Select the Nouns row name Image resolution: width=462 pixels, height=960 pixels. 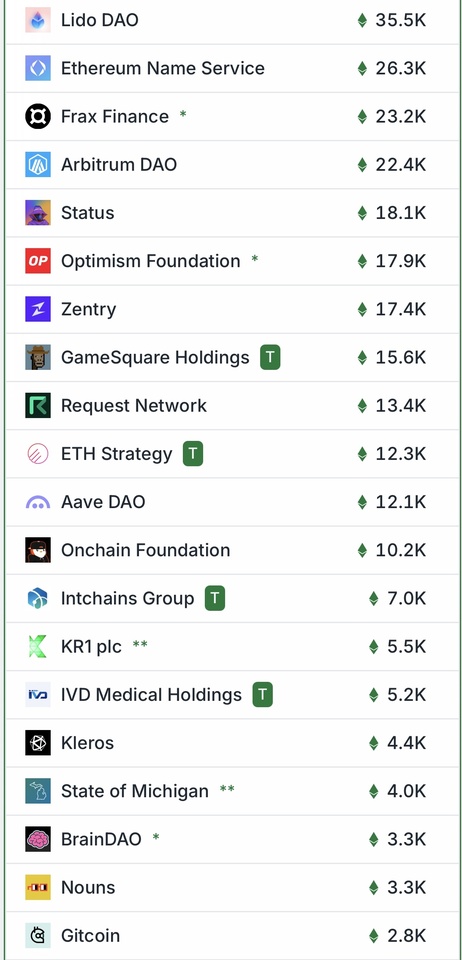pyautogui.click(x=88, y=888)
